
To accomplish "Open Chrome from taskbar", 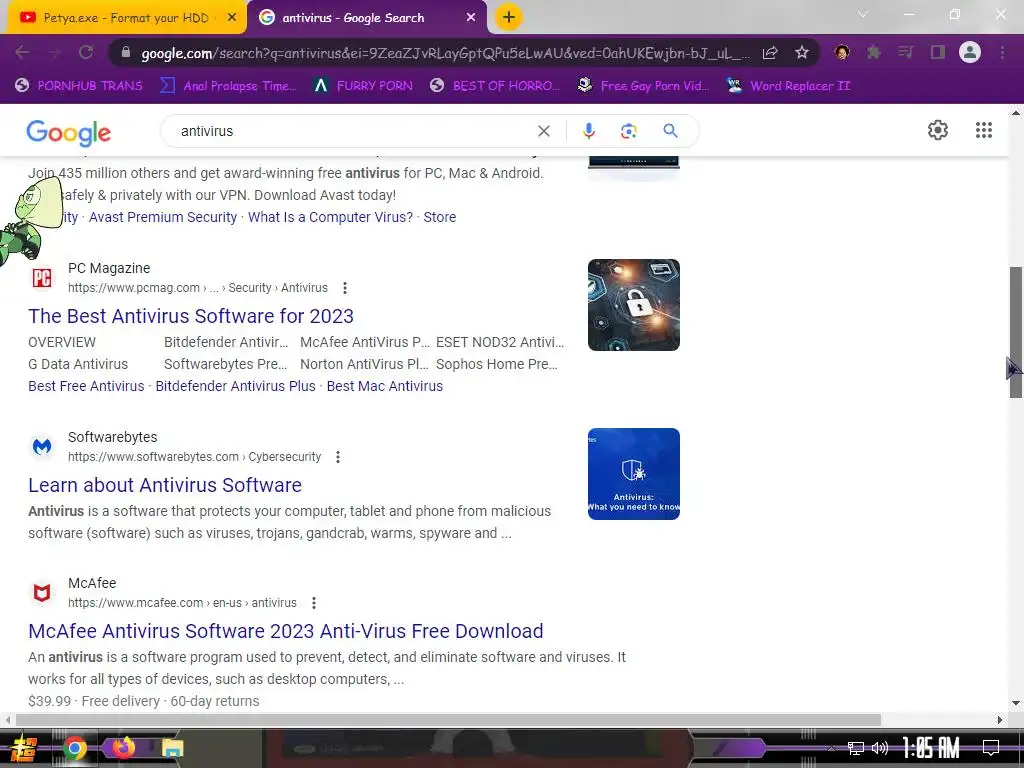I will (x=74, y=748).
